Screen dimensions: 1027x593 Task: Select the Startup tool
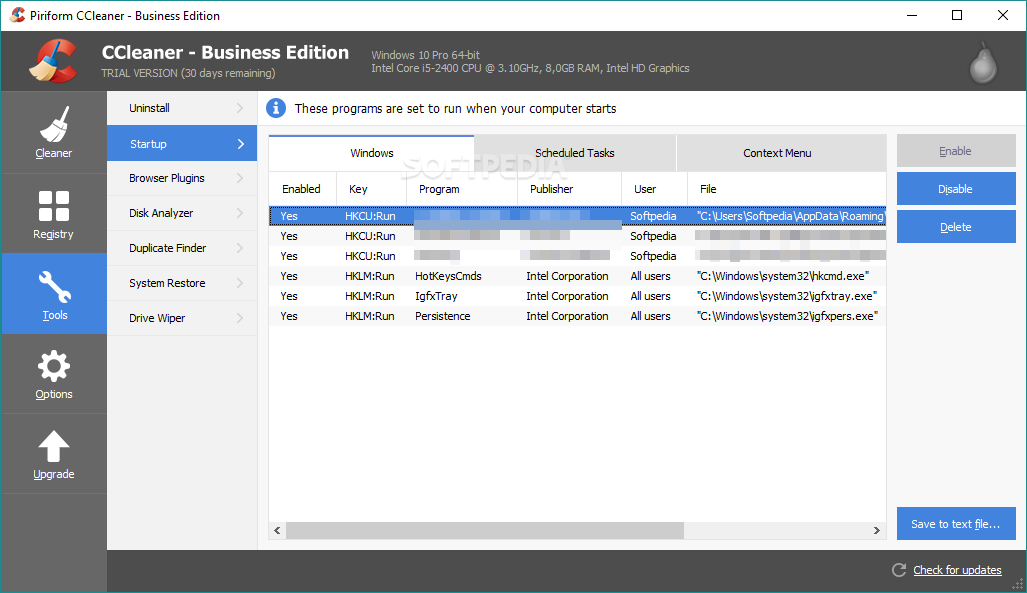tap(182, 143)
